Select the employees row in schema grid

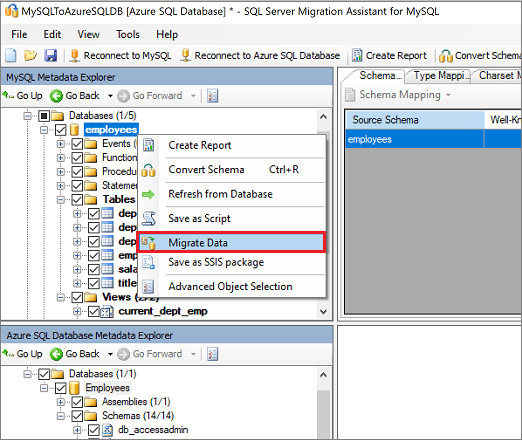click(433, 139)
